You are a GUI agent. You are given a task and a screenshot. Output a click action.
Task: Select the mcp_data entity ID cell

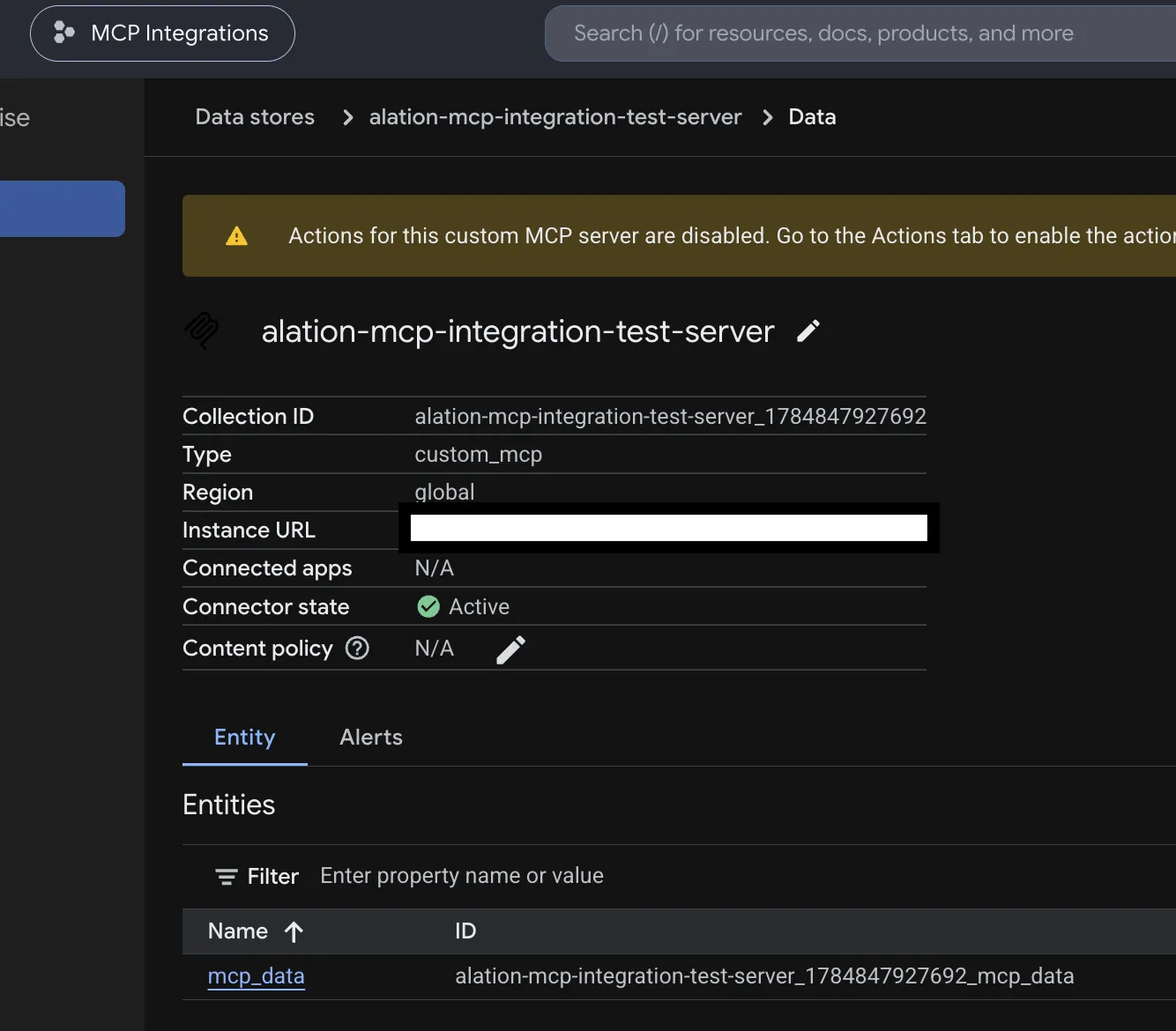point(764,976)
